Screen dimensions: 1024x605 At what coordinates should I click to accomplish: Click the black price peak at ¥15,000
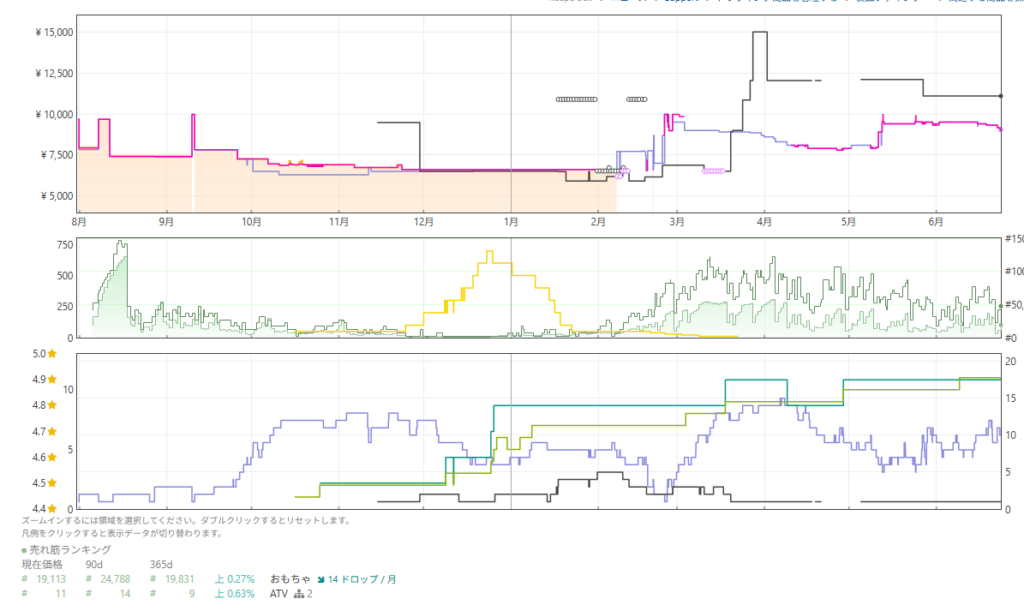click(760, 32)
